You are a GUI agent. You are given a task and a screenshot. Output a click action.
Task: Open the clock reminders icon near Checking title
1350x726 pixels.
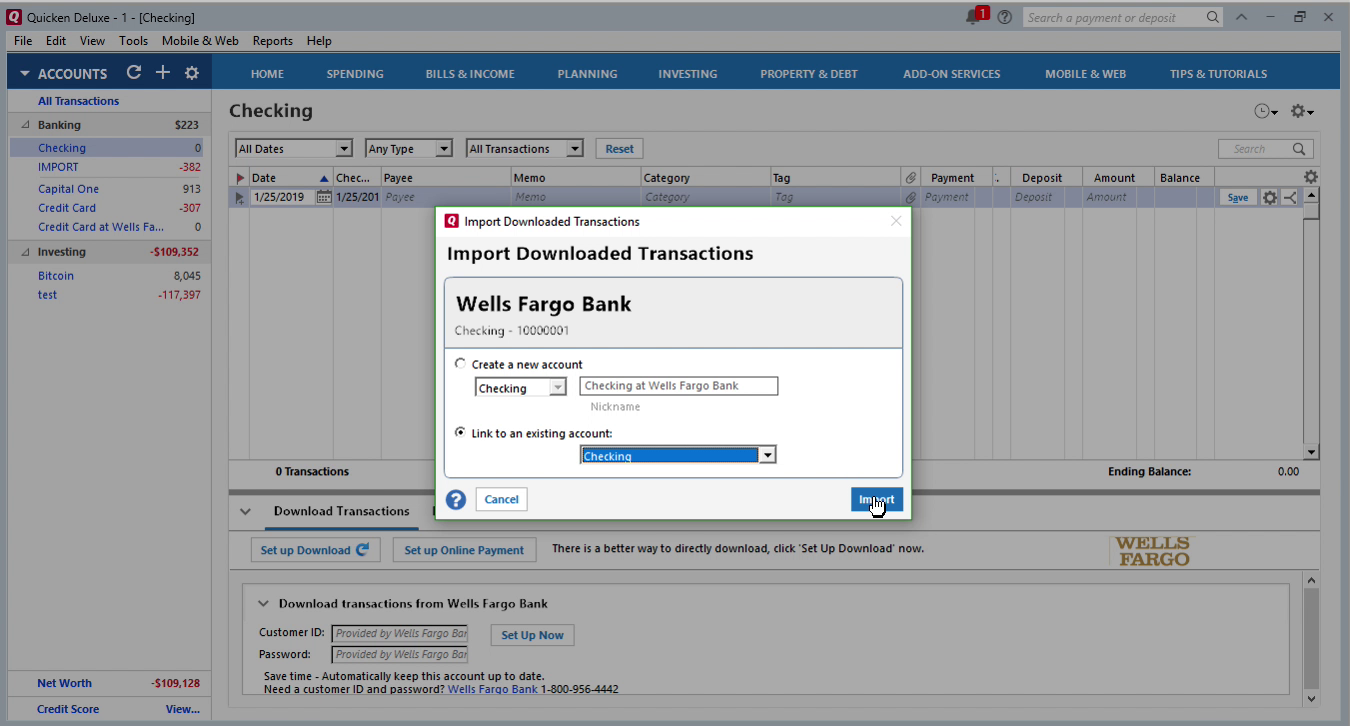click(1265, 111)
